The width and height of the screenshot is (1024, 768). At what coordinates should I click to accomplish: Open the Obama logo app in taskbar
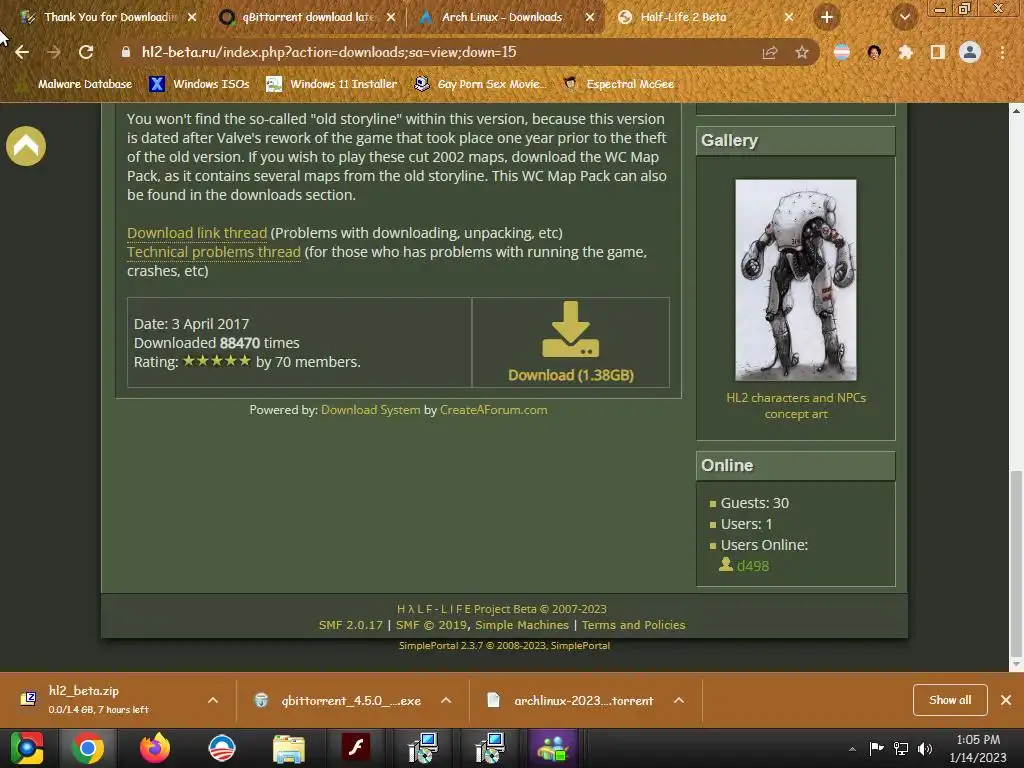[221, 748]
